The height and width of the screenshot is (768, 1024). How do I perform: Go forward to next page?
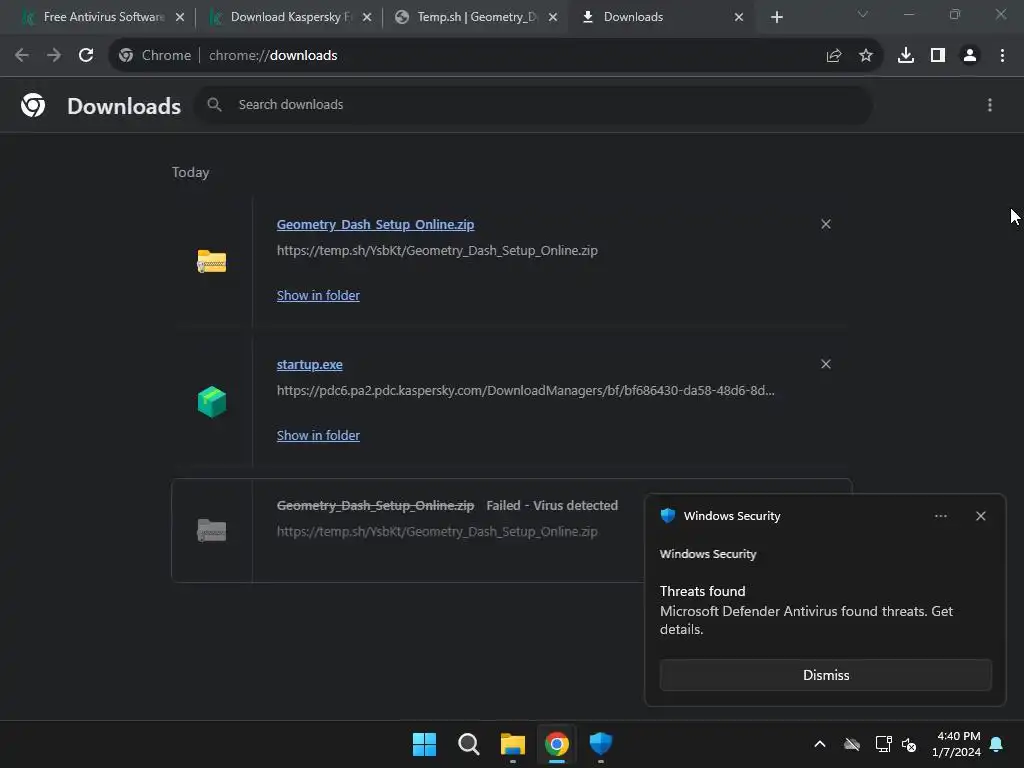[x=54, y=56]
